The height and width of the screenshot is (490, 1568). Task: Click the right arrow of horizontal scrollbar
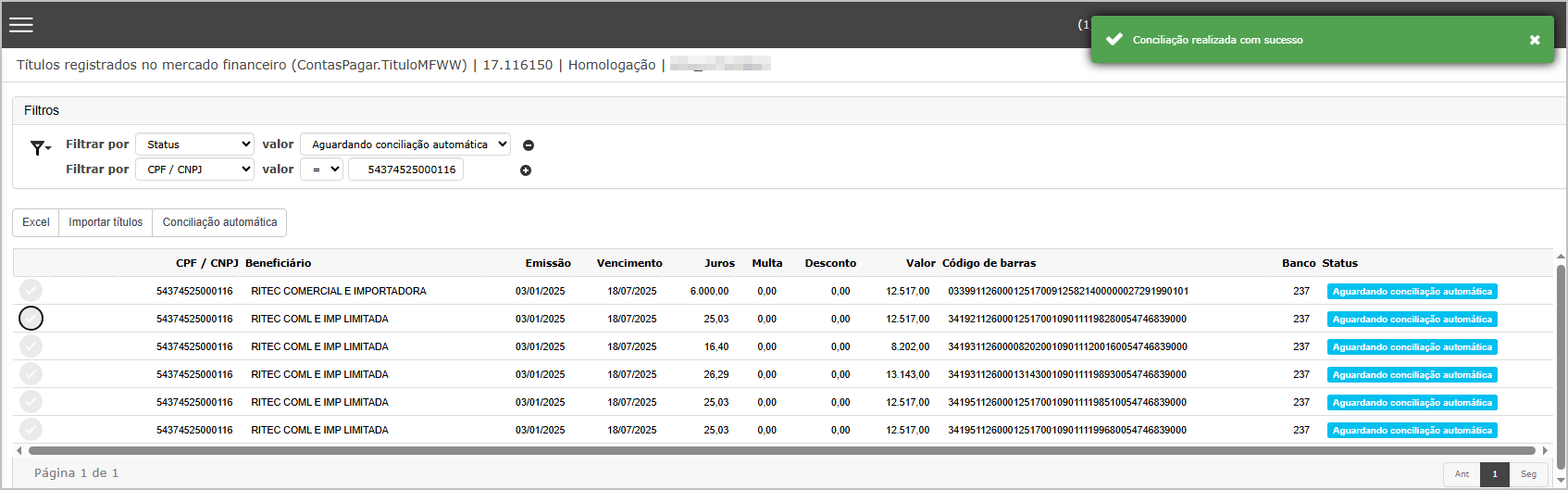point(1544,451)
